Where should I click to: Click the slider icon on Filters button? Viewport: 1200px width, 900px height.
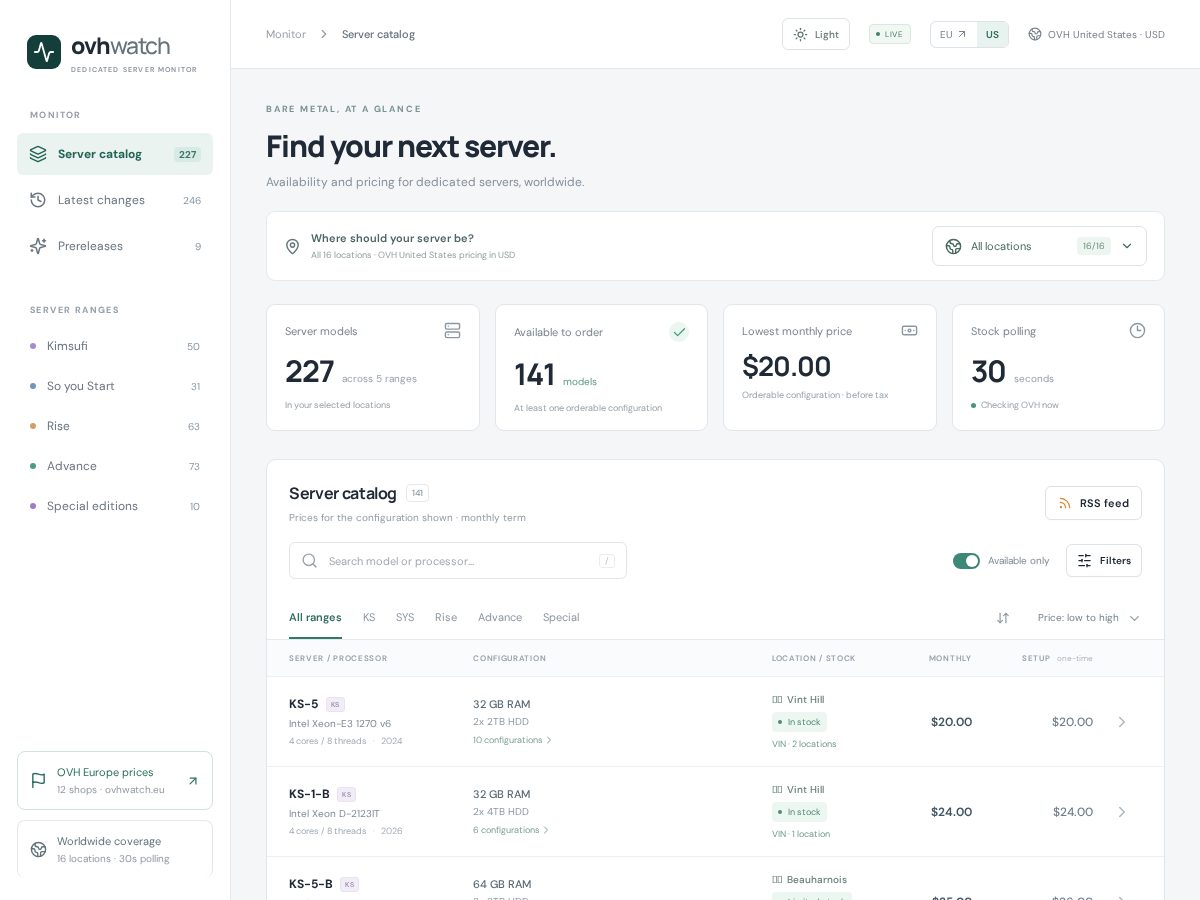(1084, 561)
